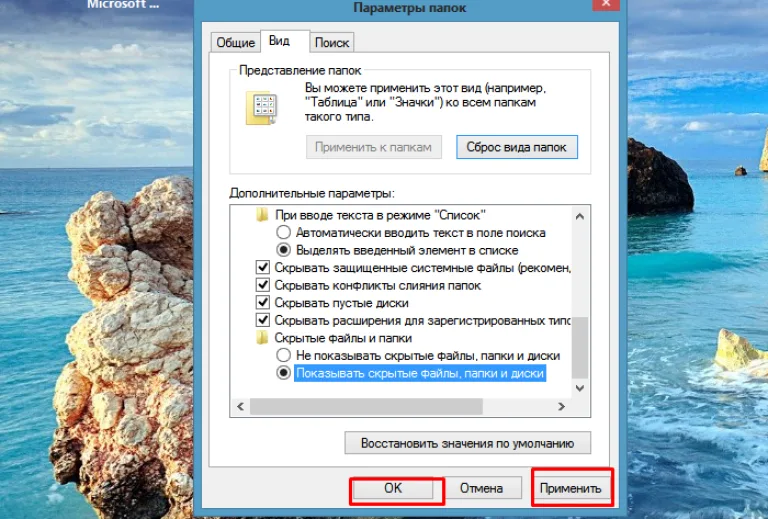This screenshot has height=519, width=768.
Task: Click Сброс вида папок button
Action: pyautogui.click(x=517, y=147)
